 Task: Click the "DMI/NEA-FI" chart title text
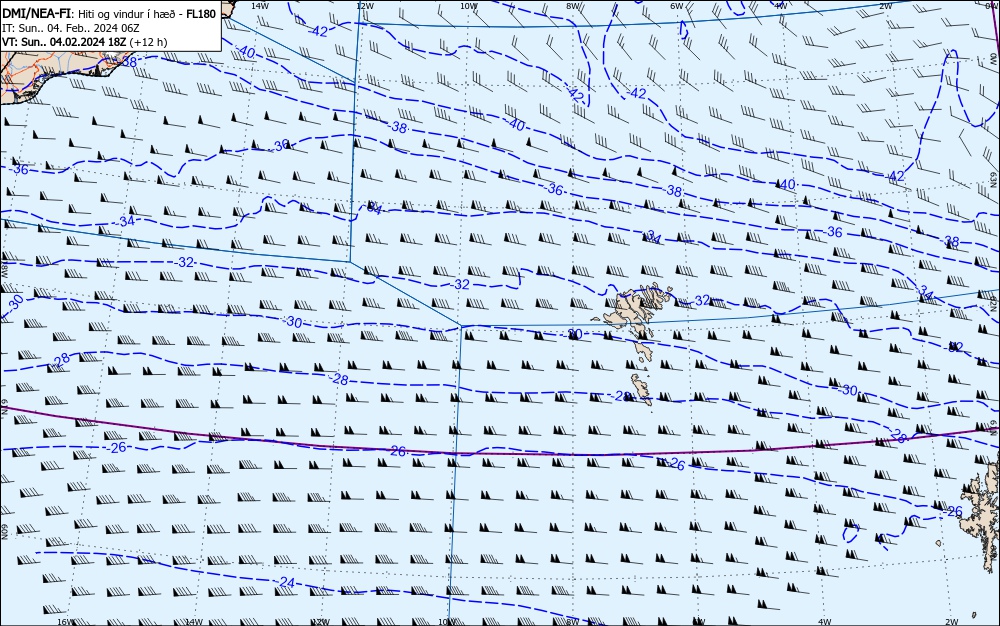tap(36, 13)
